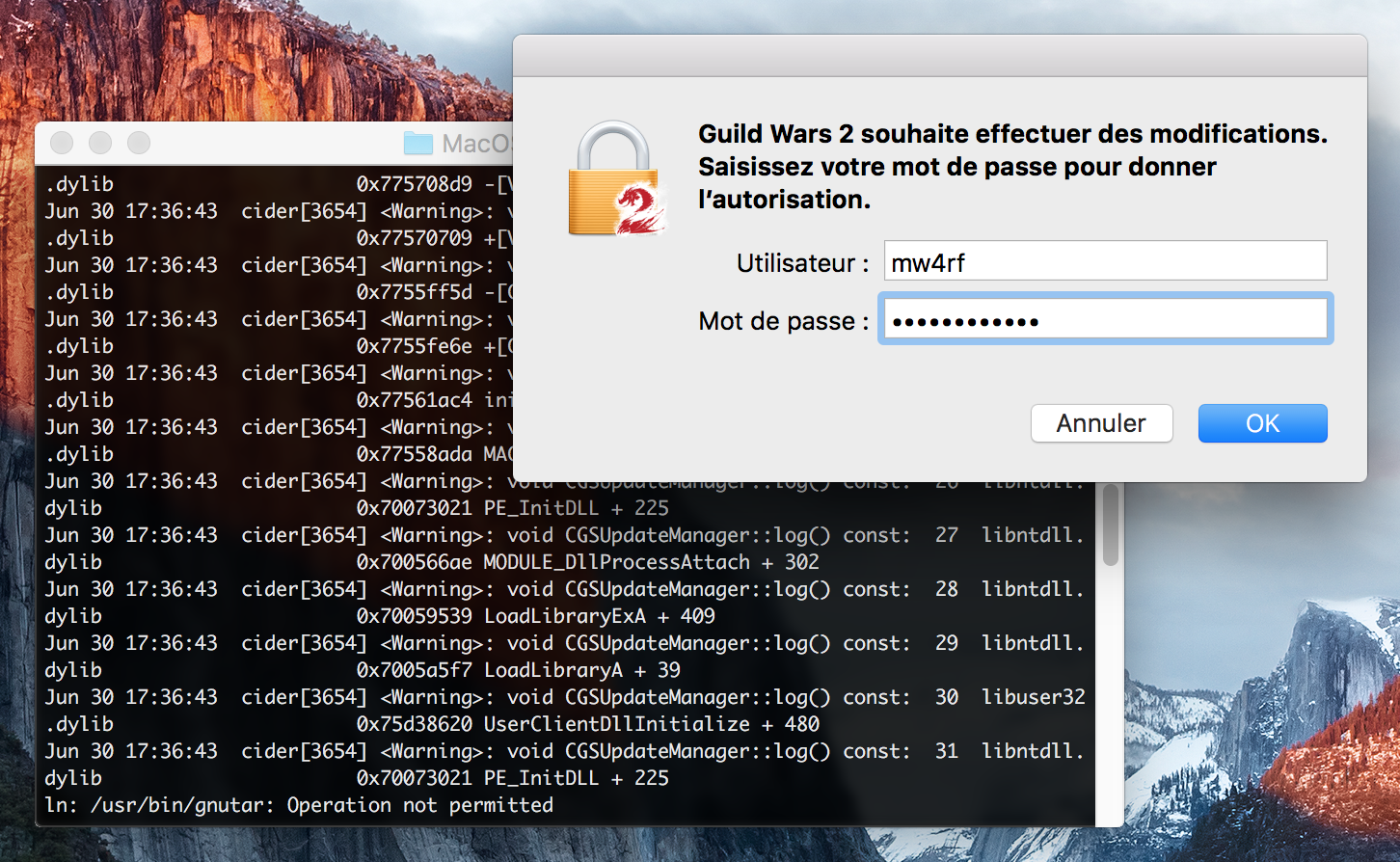The image size is (1400, 862).
Task: Click the "Utilisateur :" label
Action: (802, 263)
